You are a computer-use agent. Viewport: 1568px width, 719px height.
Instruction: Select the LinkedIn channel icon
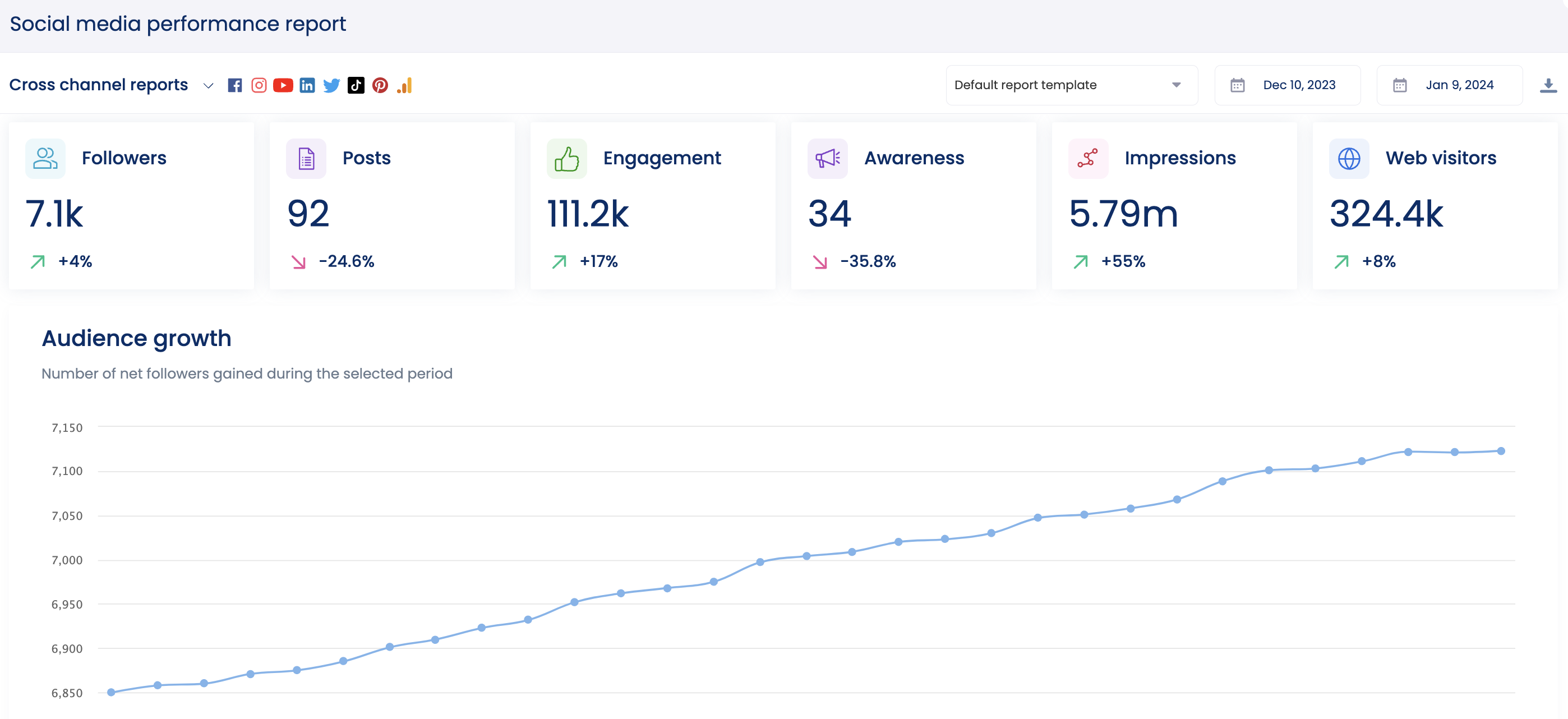(x=307, y=85)
